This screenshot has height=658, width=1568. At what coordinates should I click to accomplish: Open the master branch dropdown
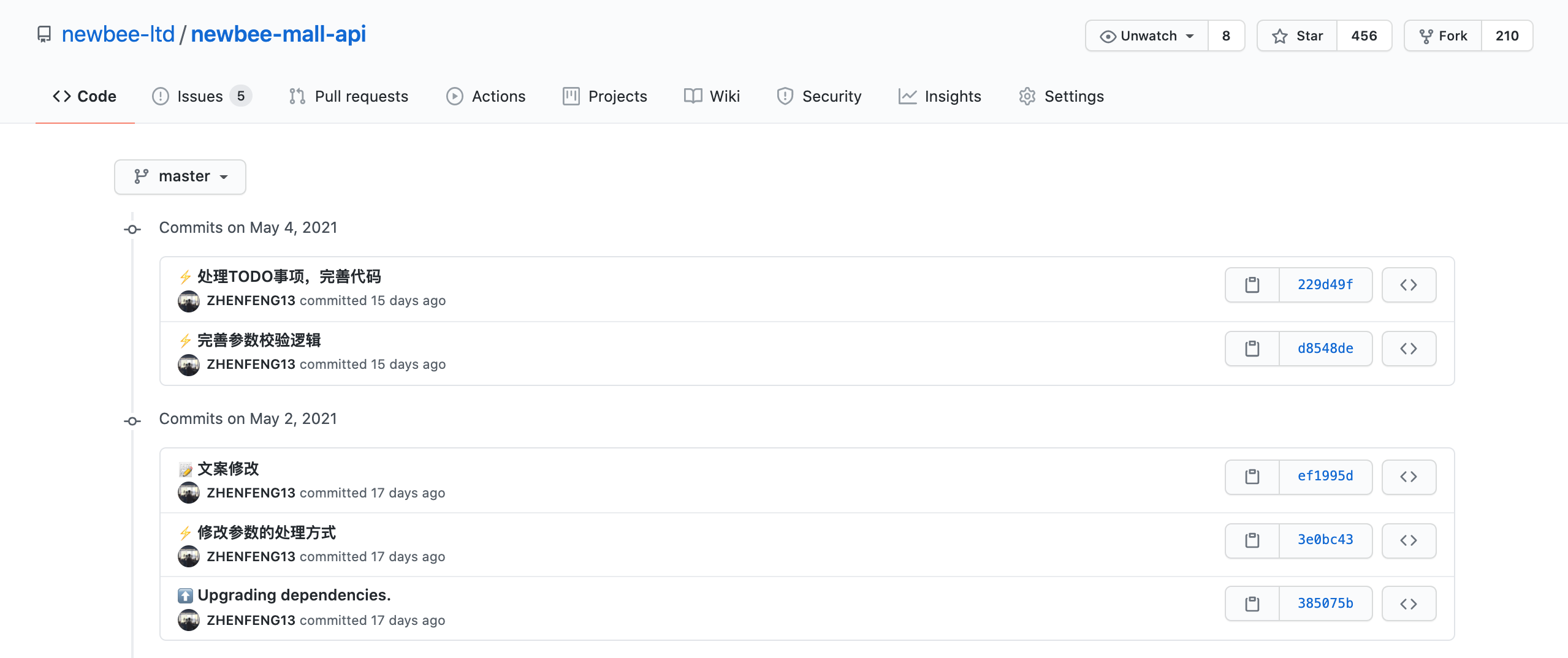[x=180, y=176]
